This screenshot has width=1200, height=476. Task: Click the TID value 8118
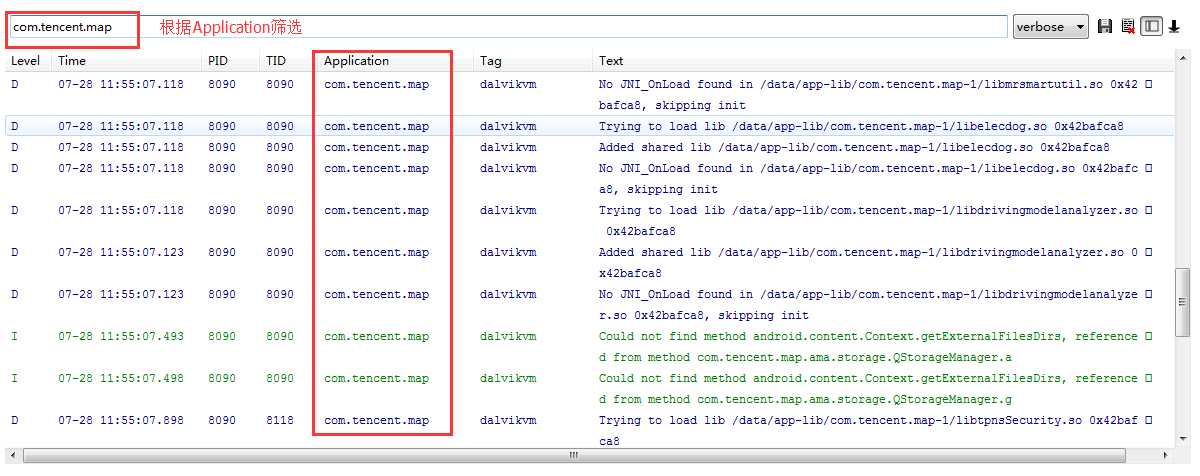280,421
